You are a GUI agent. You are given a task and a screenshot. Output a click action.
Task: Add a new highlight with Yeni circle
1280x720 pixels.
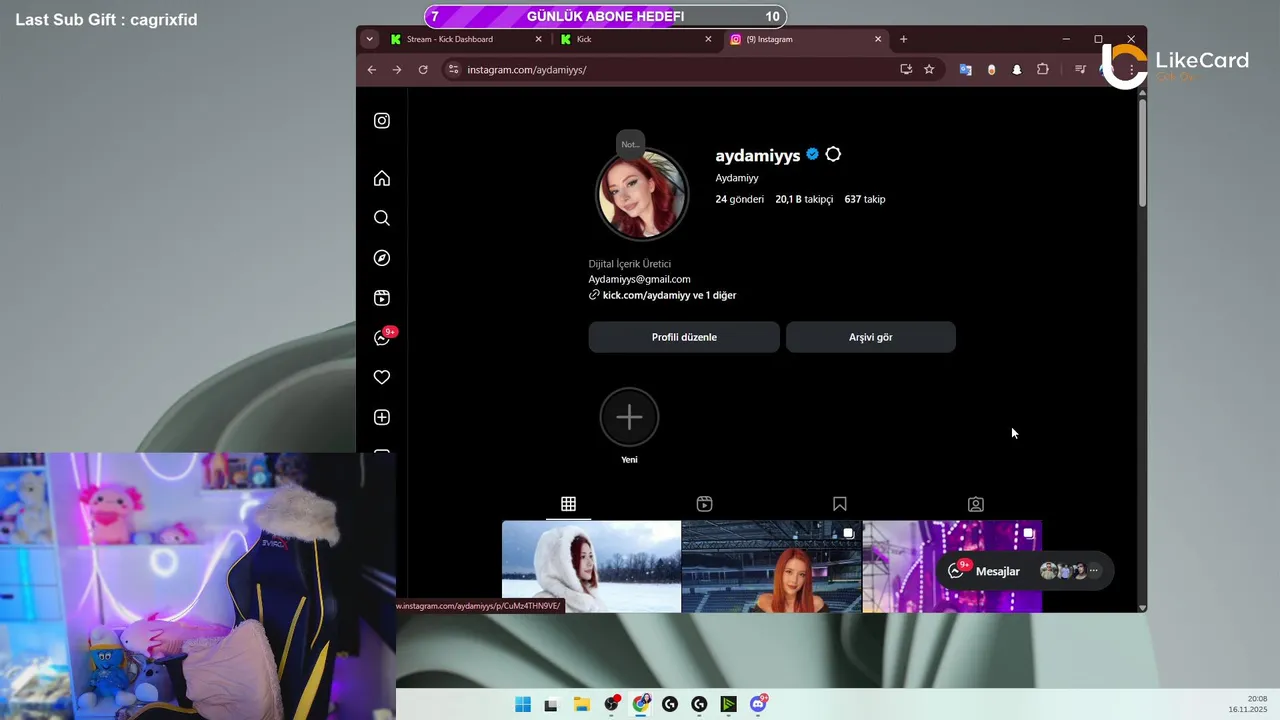[x=629, y=417]
